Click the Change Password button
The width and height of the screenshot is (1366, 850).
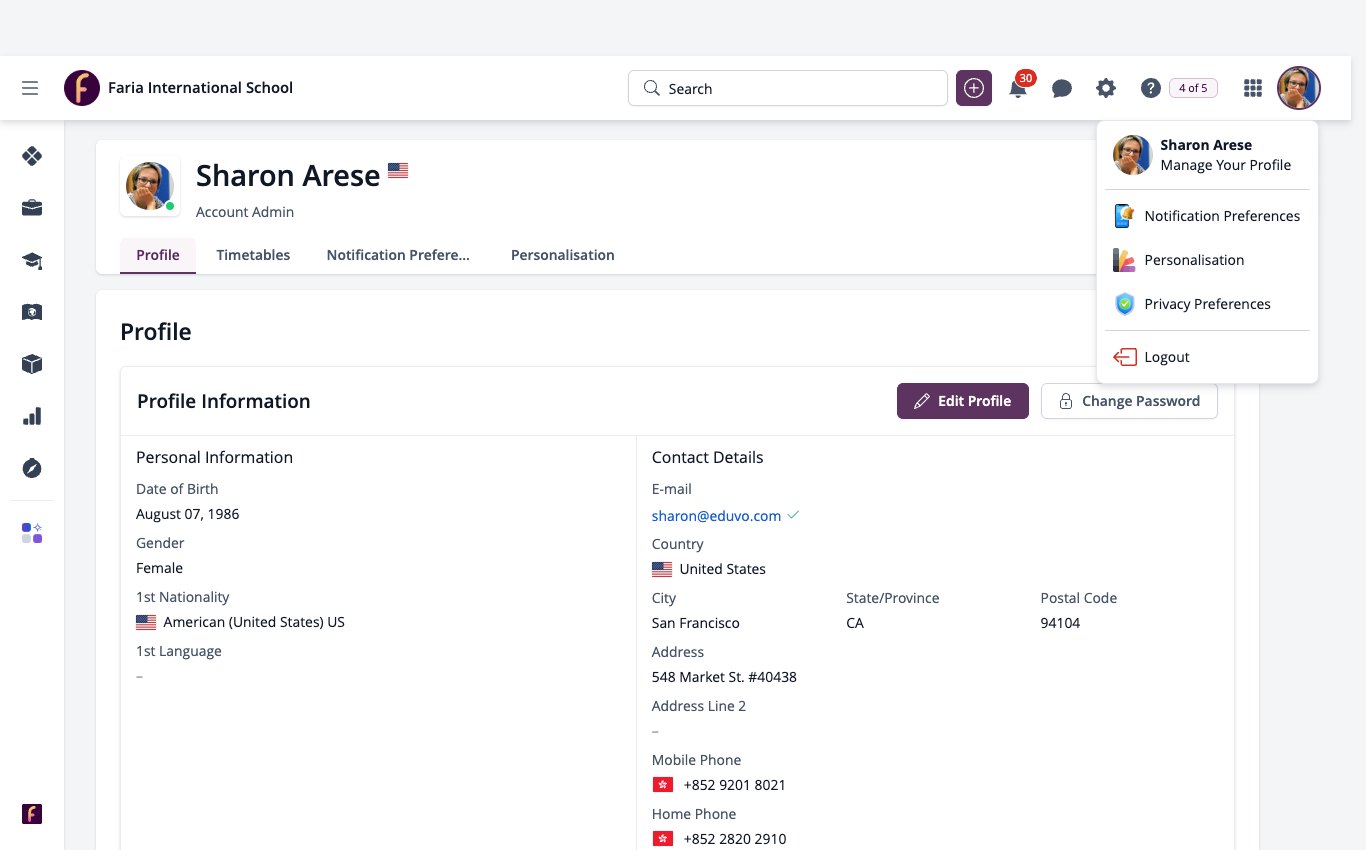tap(1129, 401)
